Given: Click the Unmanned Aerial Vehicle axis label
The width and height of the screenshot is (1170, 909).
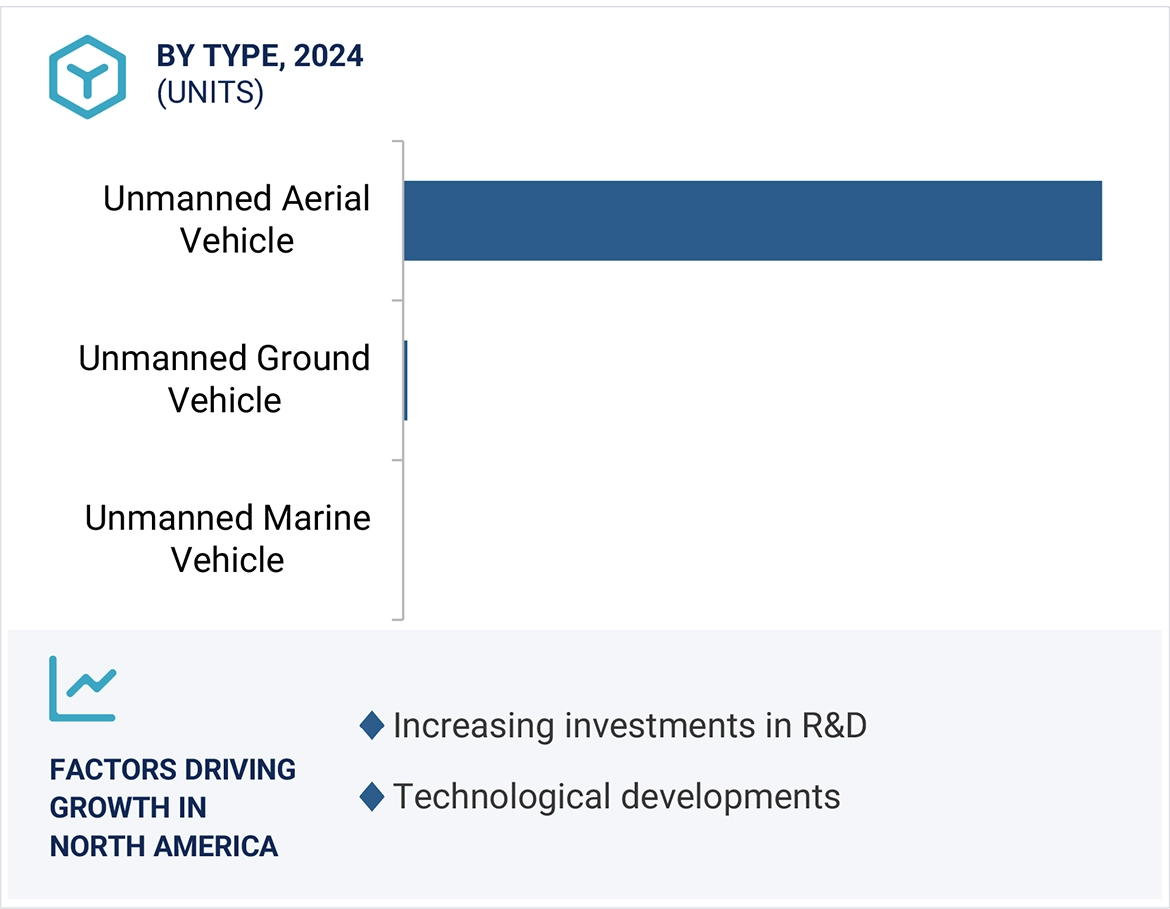Looking at the screenshot, I should point(236,219).
